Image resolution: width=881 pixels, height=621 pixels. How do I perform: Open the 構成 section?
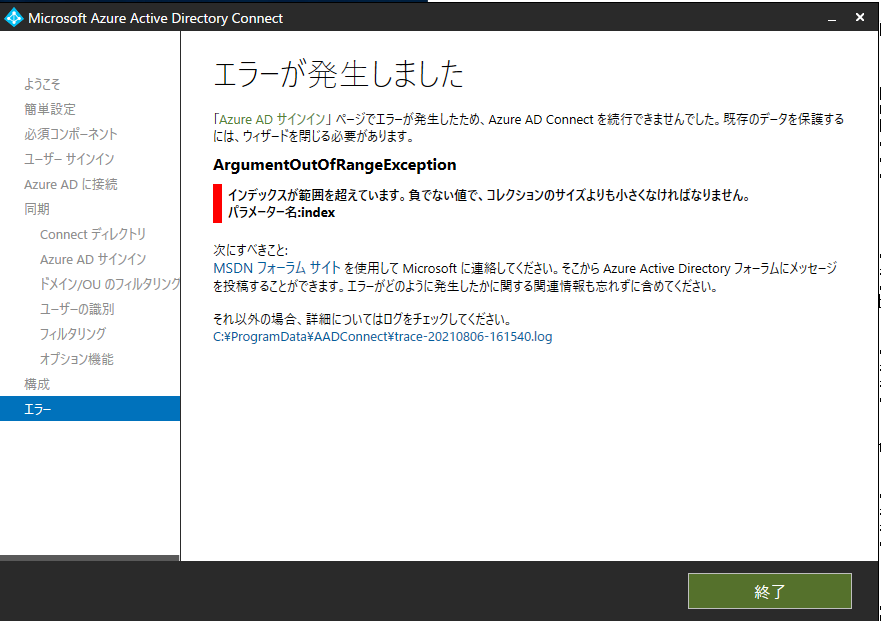35,384
